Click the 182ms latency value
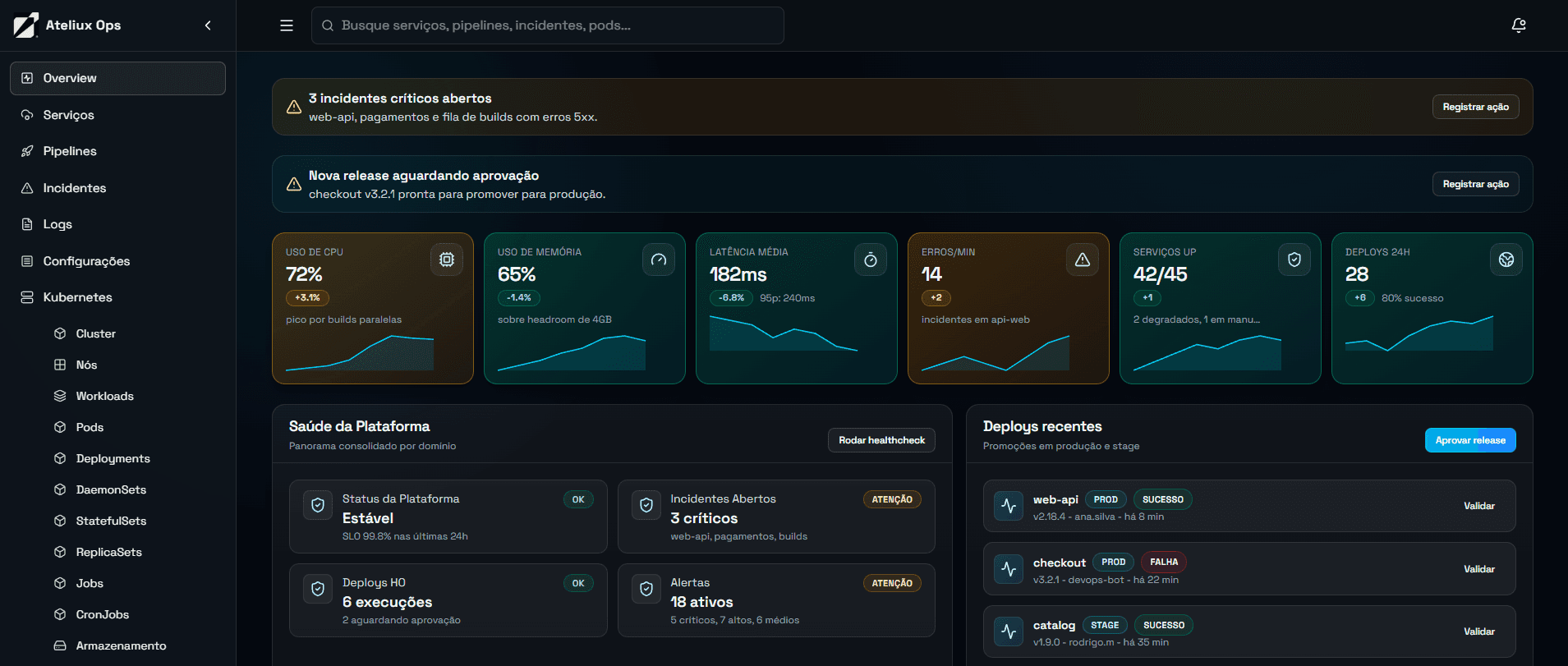Image resolution: width=1568 pixels, height=666 pixels. click(738, 274)
